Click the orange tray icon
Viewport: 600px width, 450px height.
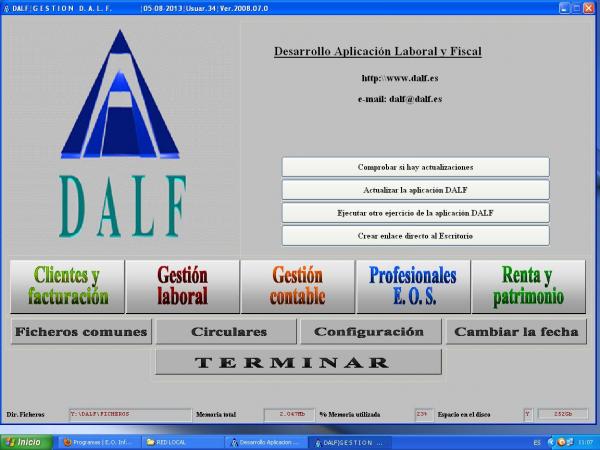561,442
